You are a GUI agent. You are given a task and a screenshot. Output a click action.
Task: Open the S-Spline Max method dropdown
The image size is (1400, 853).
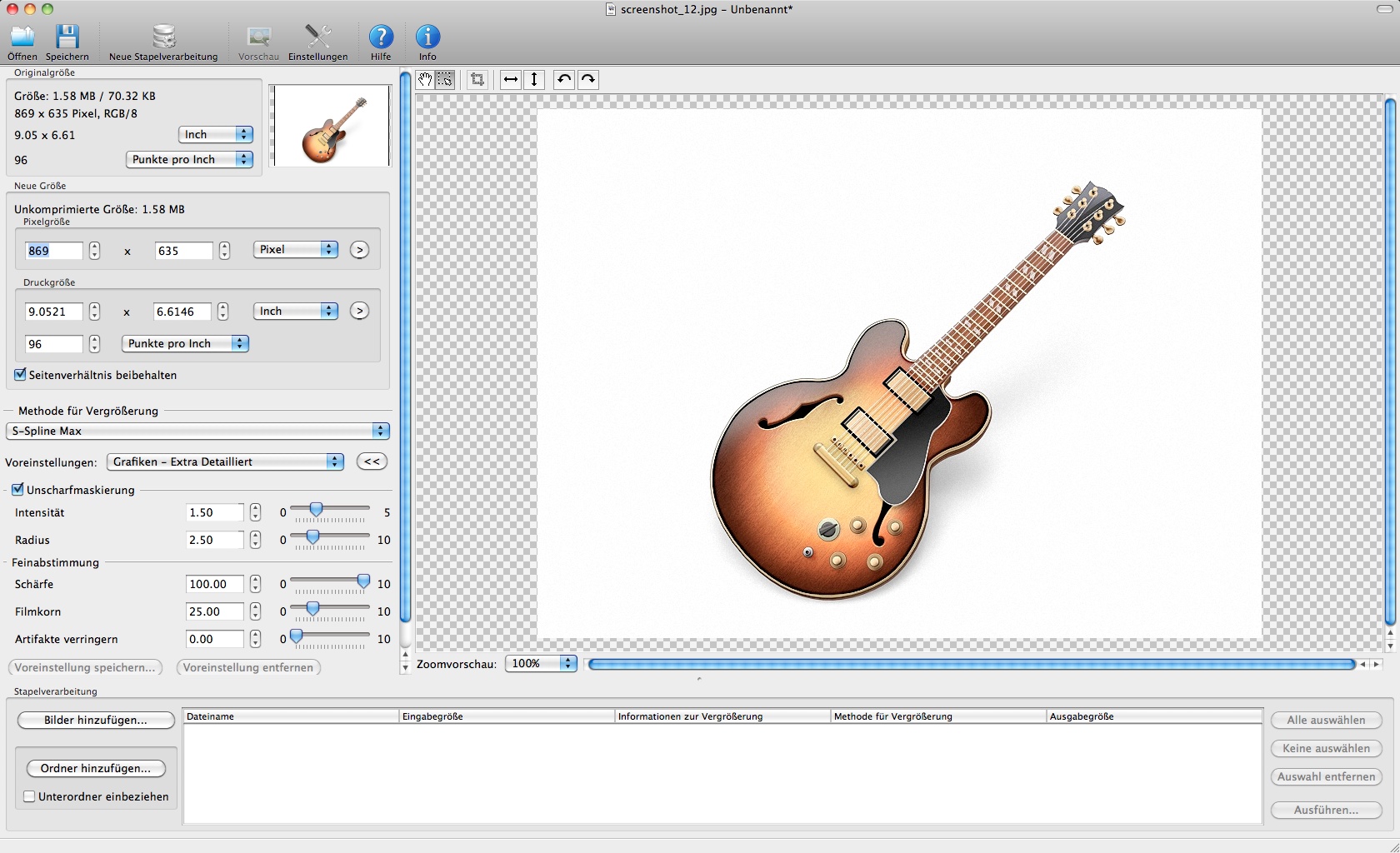(x=197, y=431)
